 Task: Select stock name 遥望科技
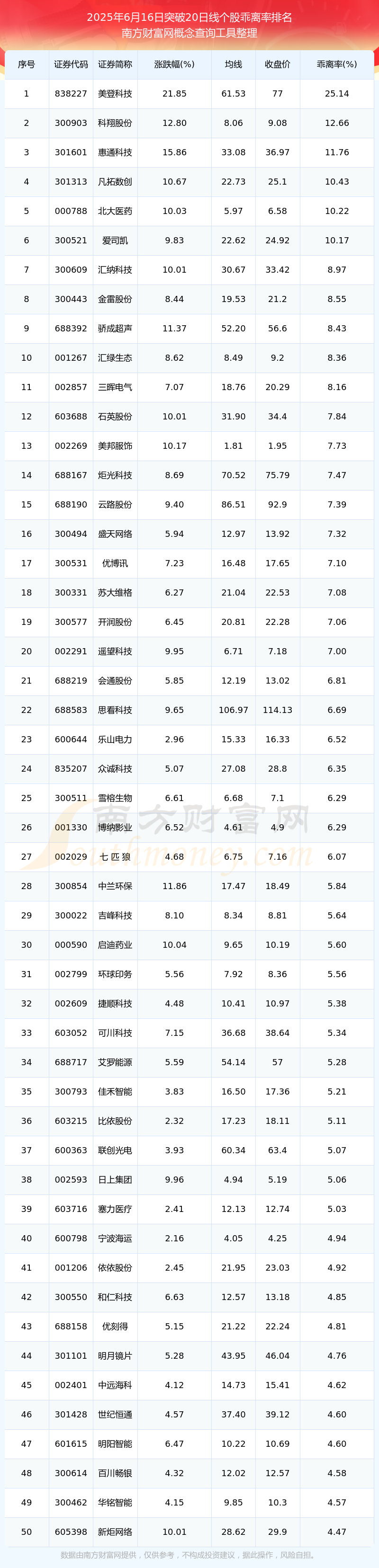coord(115,651)
